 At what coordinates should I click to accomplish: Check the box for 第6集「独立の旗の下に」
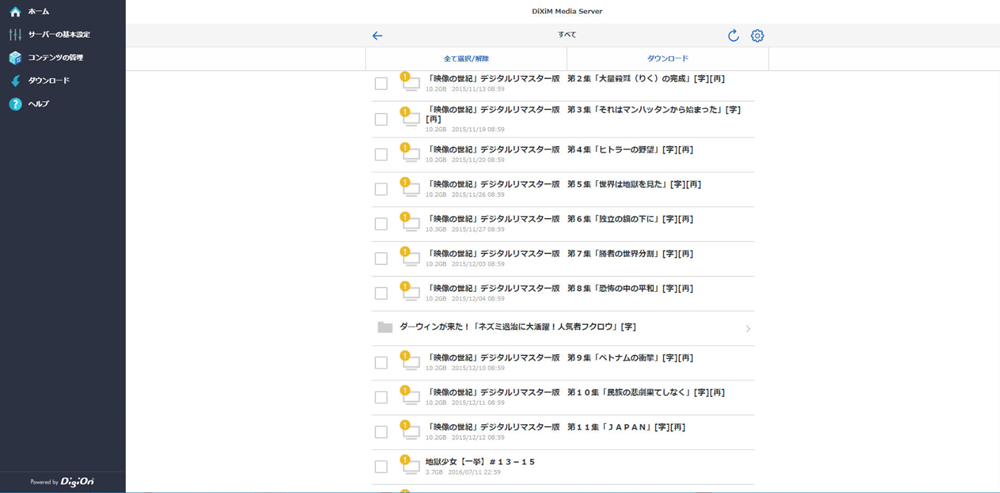click(381, 224)
